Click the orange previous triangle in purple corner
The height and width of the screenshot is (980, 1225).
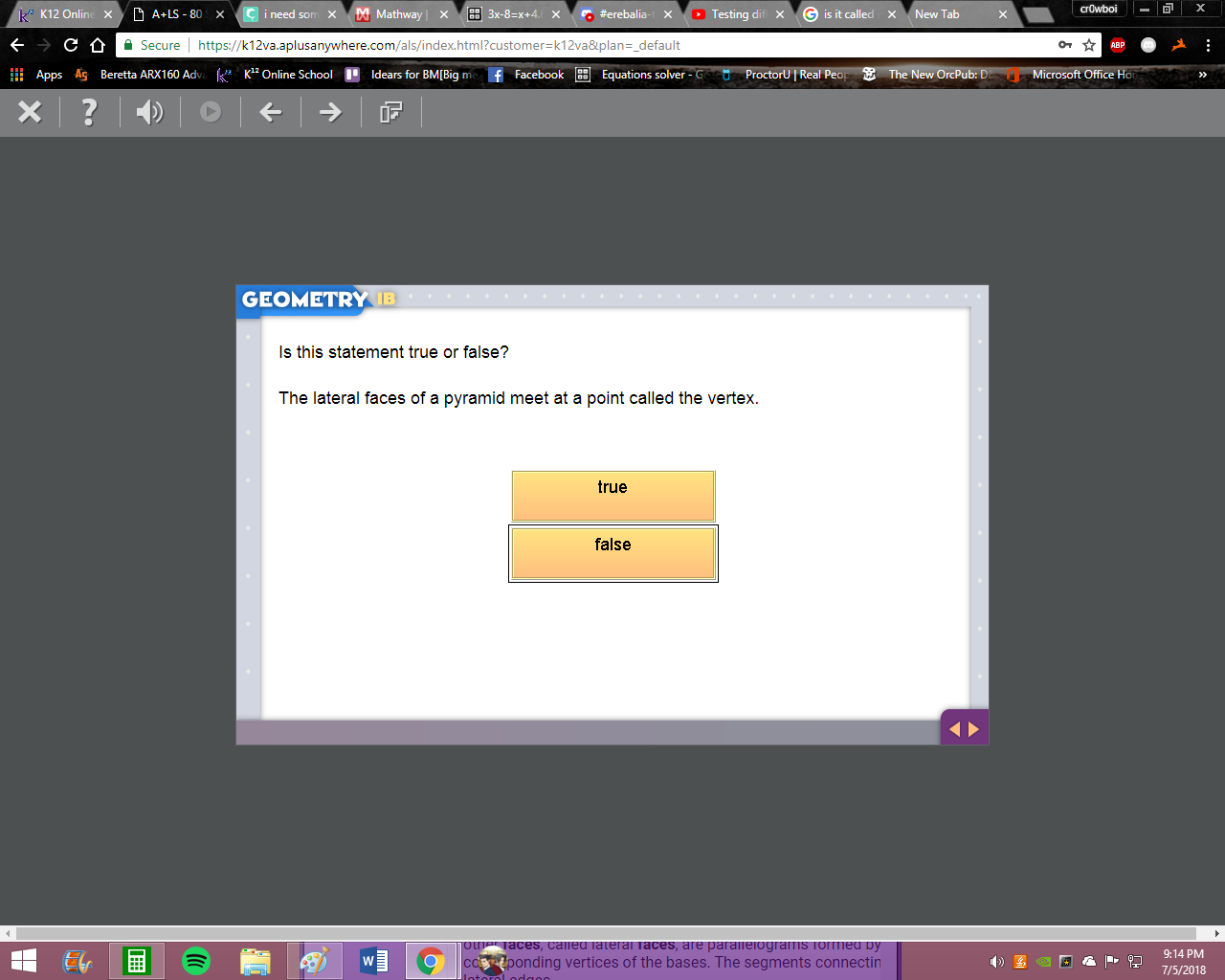[x=954, y=729]
